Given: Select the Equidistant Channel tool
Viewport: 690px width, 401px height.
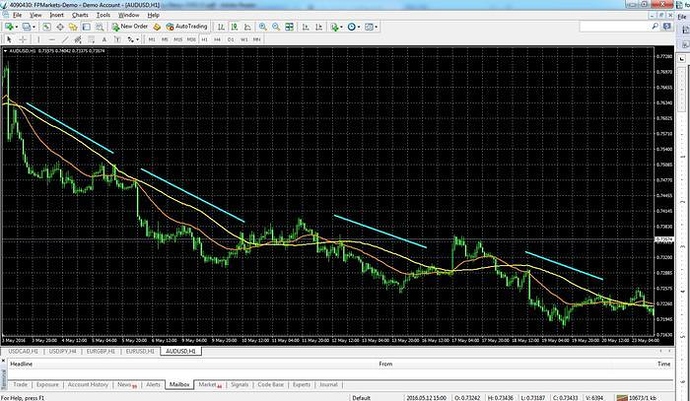Looking at the screenshot, I should [x=78, y=40].
